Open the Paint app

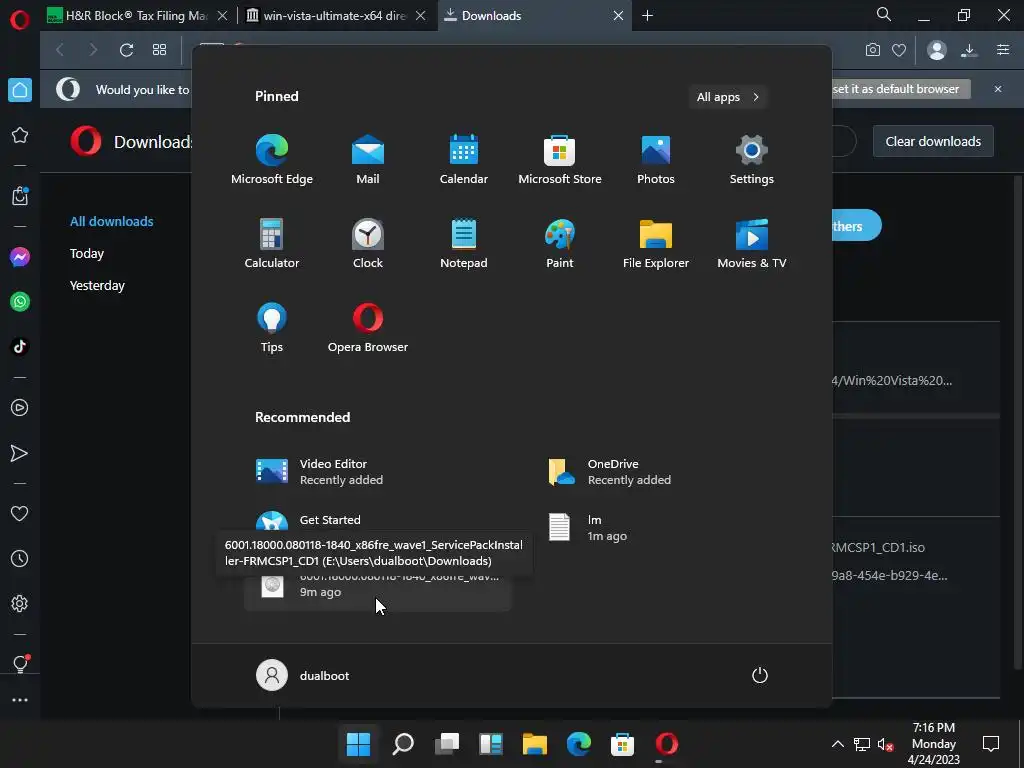coord(560,244)
